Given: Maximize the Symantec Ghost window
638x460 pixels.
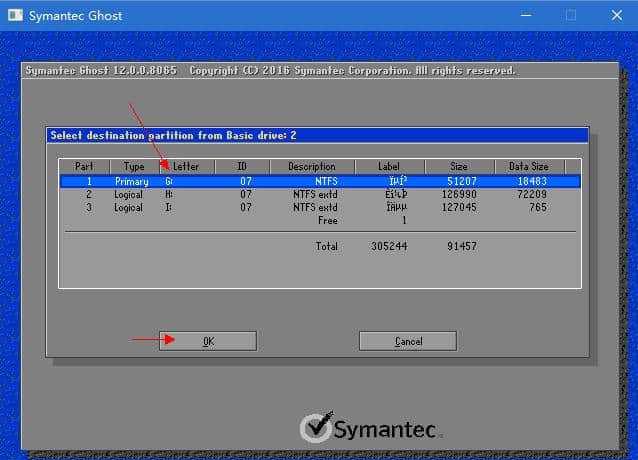Looking at the screenshot, I should click(x=571, y=15).
